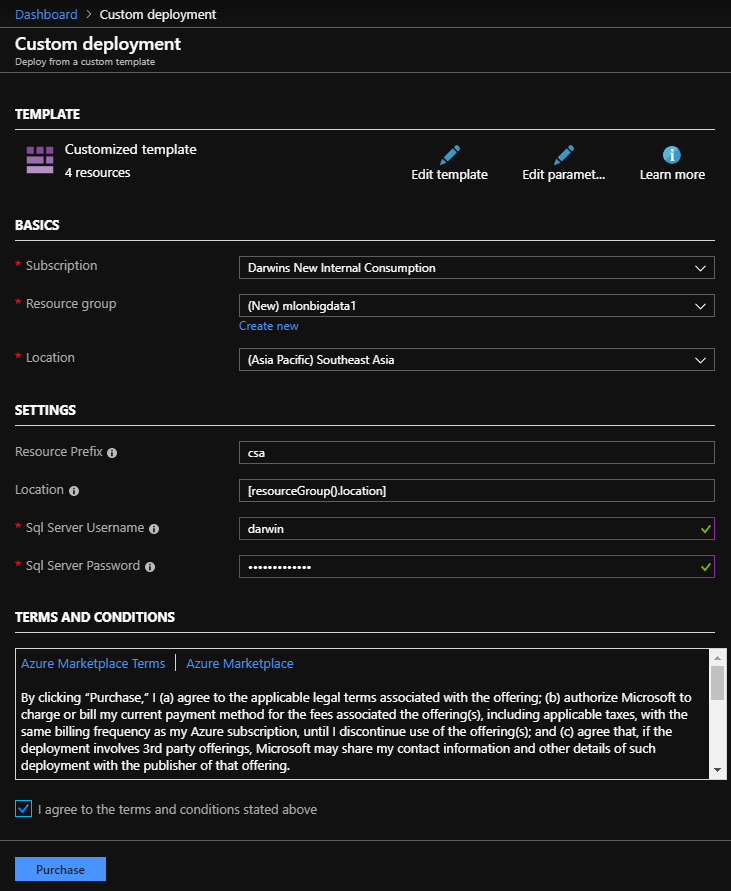Click the resourceGroup().location input field
This screenshot has height=891, width=731.
coord(476,491)
